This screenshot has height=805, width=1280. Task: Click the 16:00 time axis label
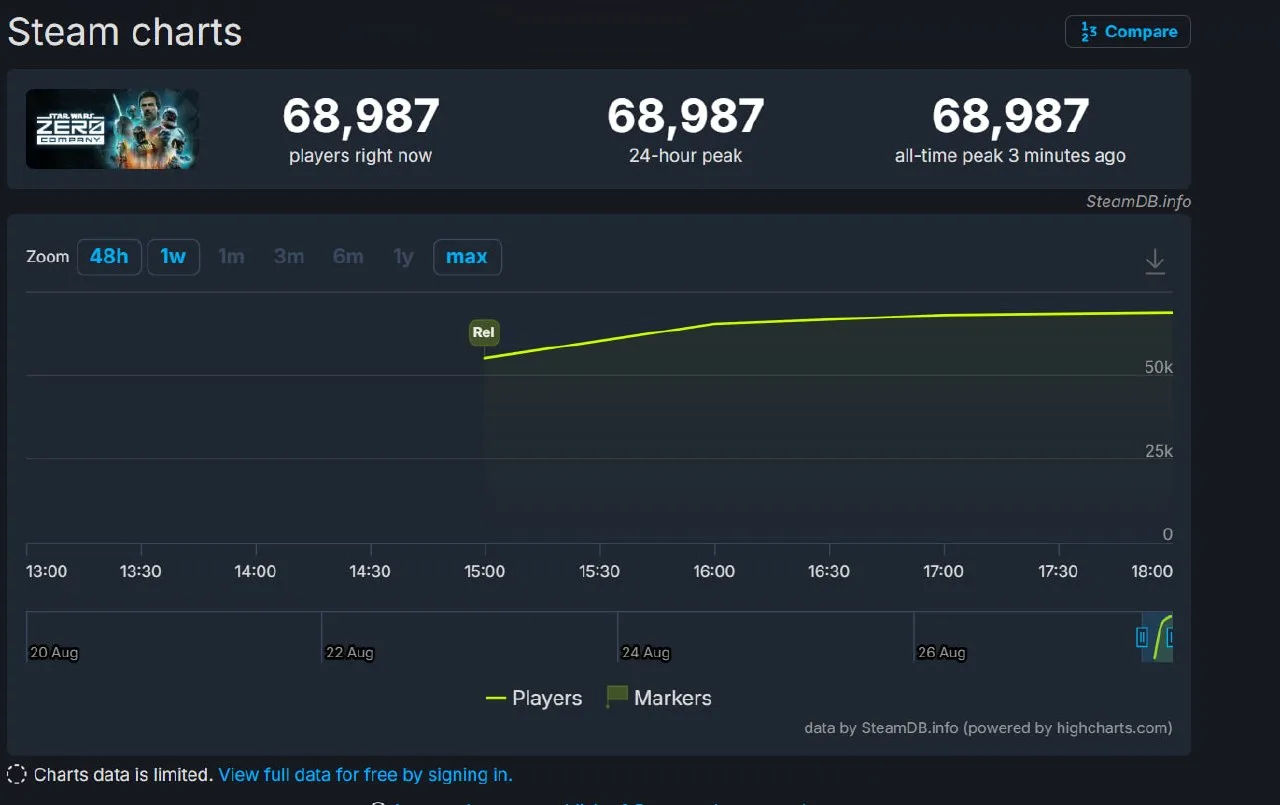pos(714,572)
